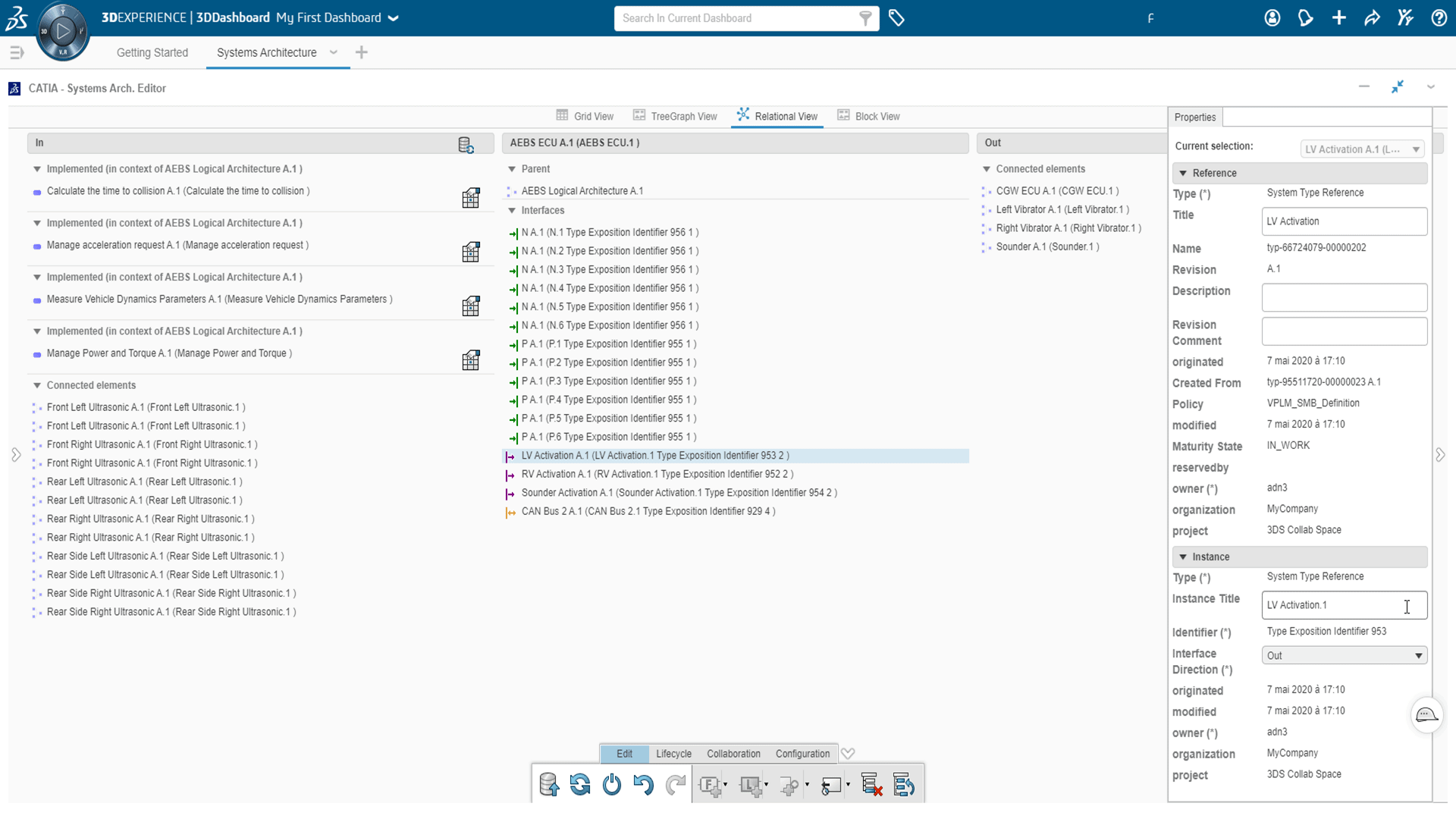The image size is (1456, 819).
Task: Click the Description input field
Action: [1344, 297]
